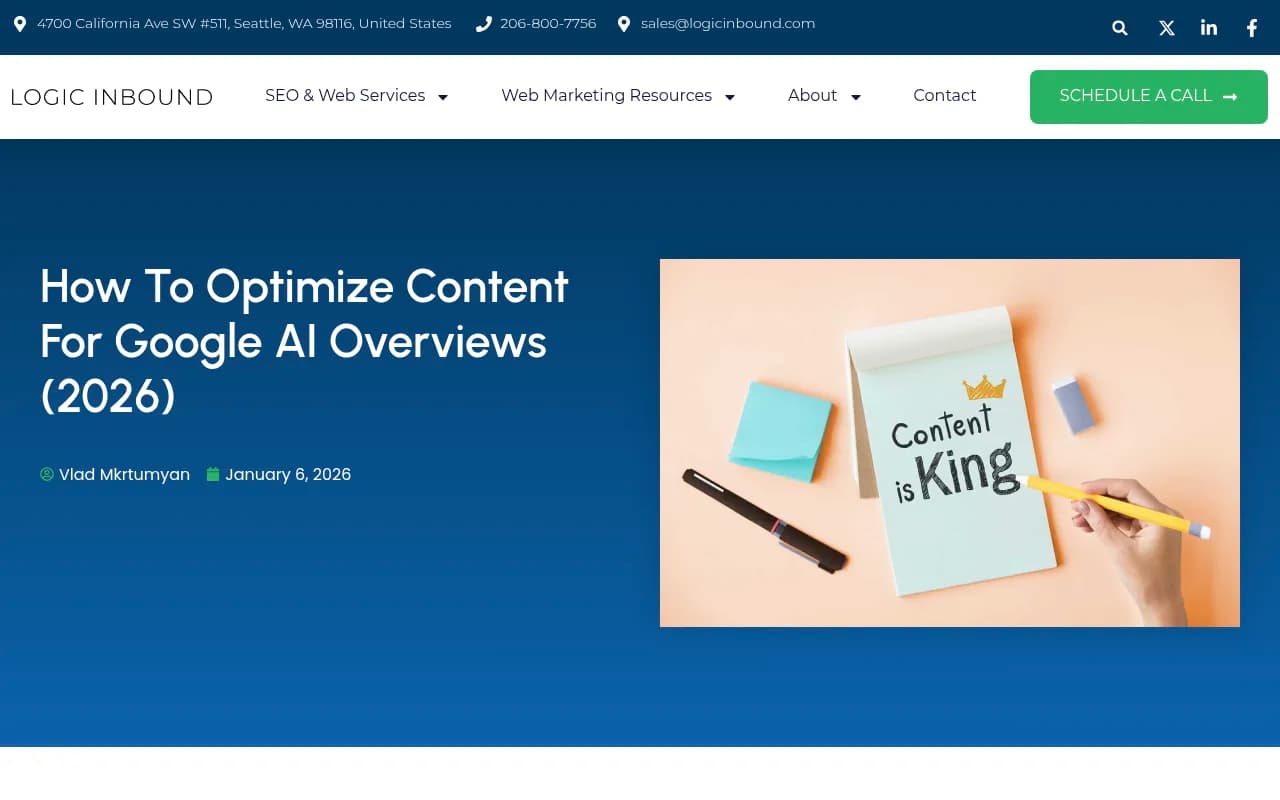Expand the About dropdown arrow

pyautogui.click(x=856, y=97)
